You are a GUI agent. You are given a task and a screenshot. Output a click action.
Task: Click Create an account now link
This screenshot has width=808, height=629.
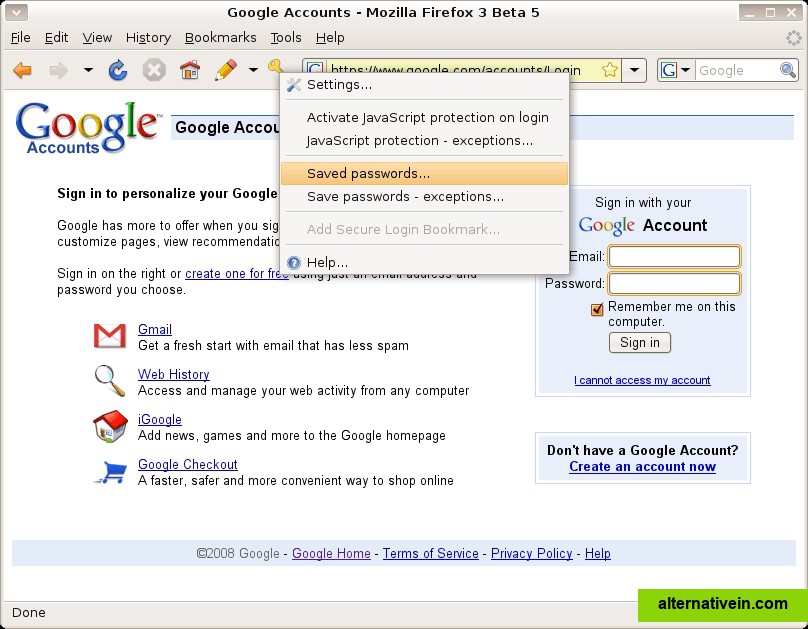(x=642, y=467)
